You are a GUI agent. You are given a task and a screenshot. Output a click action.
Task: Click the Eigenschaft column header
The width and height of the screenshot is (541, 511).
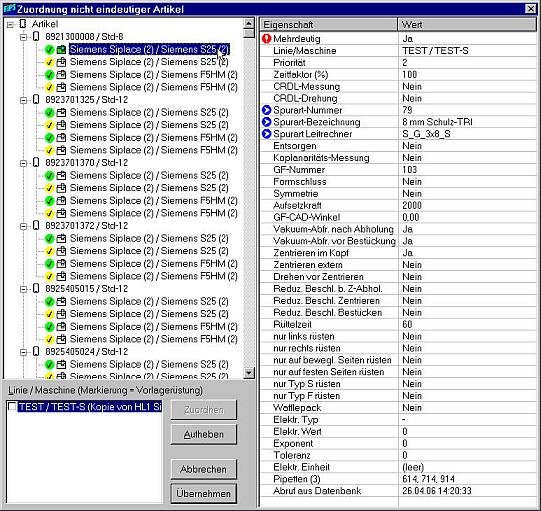(328, 24)
